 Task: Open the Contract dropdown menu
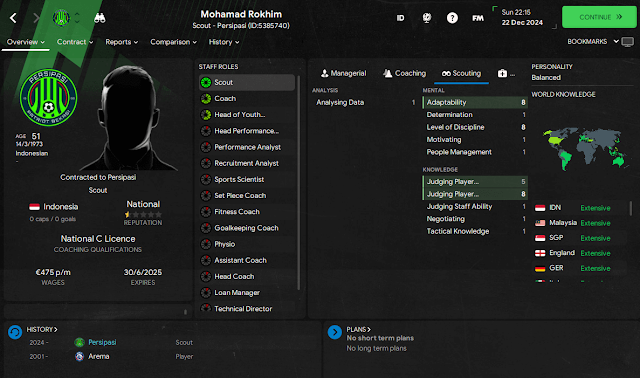pyautogui.click(x=75, y=42)
